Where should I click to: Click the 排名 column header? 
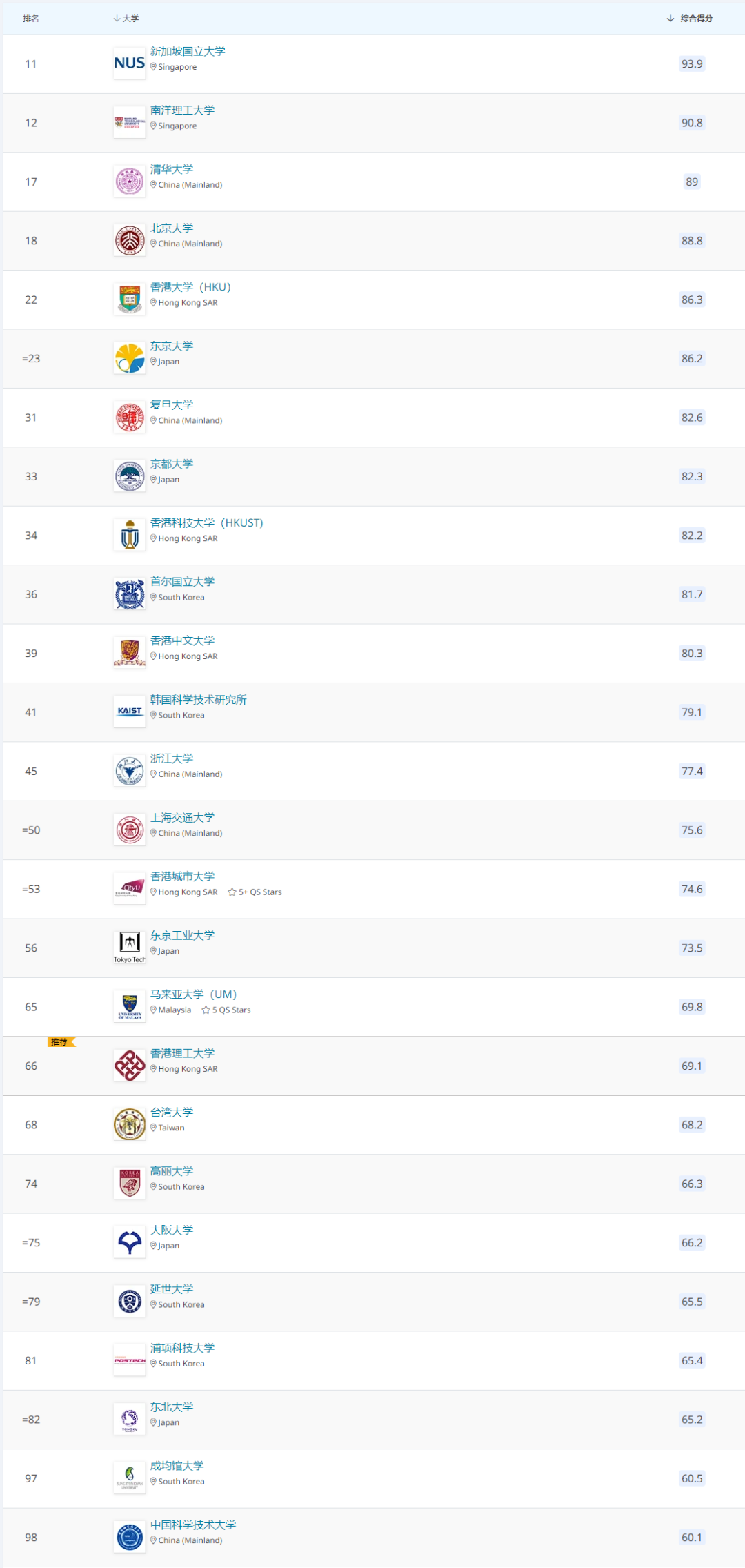(31, 19)
